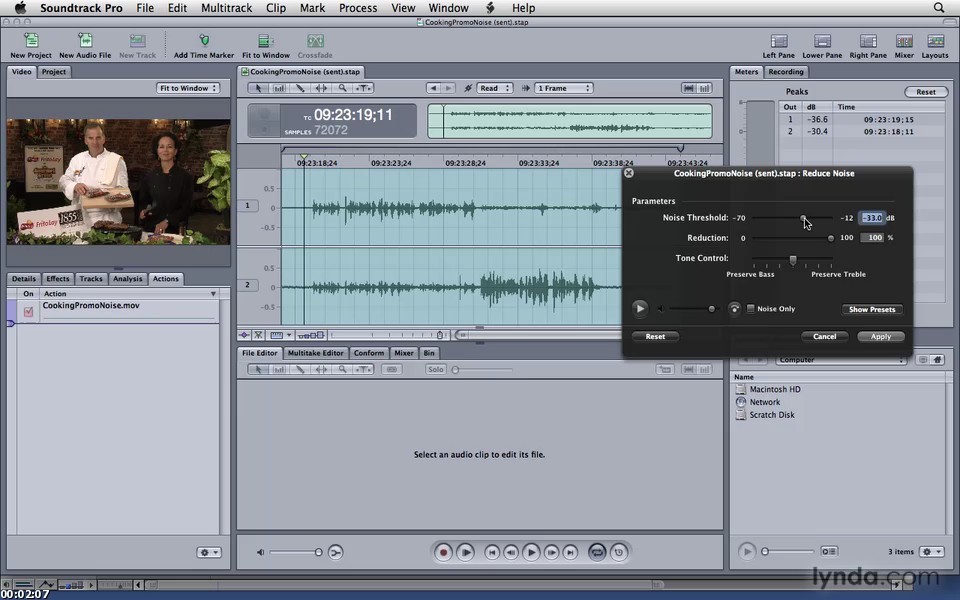
Task: Click the Add Time Marker icon
Action: point(204,41)
